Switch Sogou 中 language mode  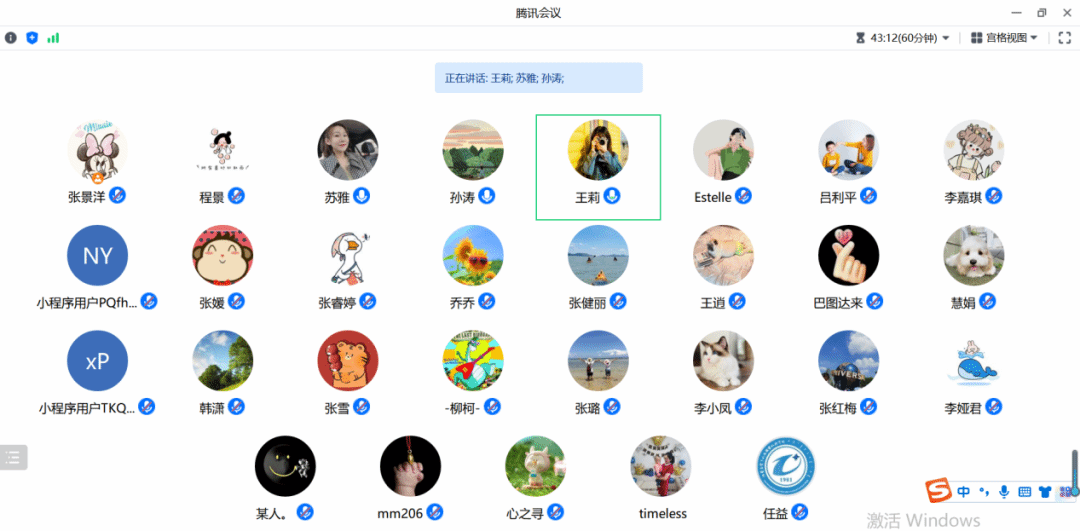[964, 492]
